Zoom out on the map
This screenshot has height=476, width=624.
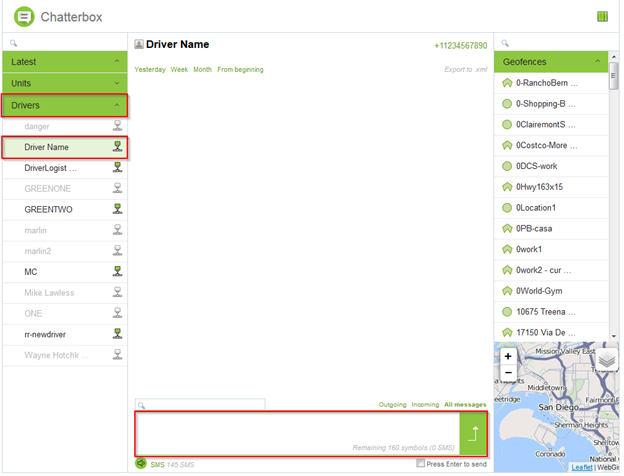coord(508,373)
